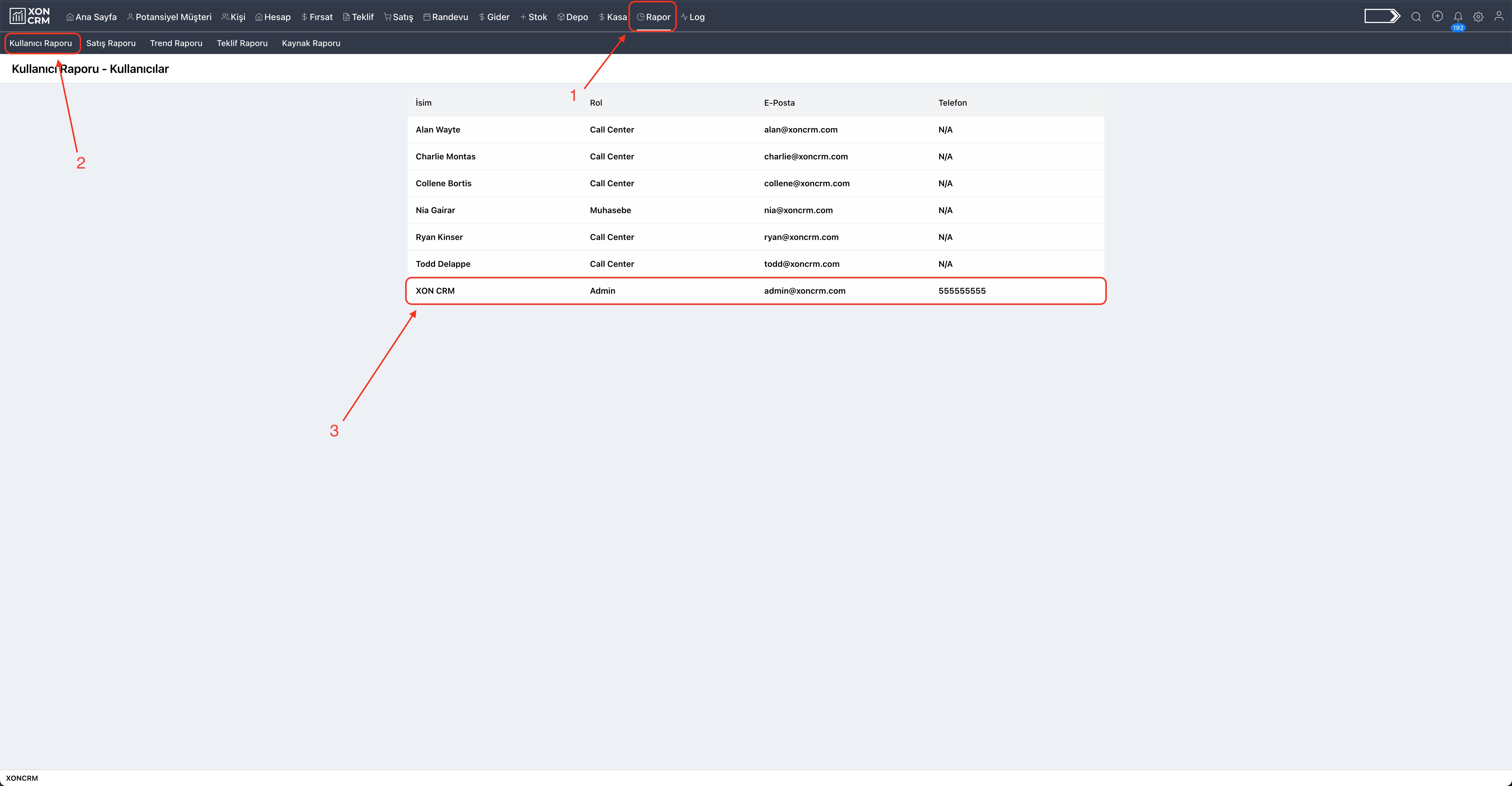
Task: Go to Ana Sayfa in navigation
Action: point(92,17)
